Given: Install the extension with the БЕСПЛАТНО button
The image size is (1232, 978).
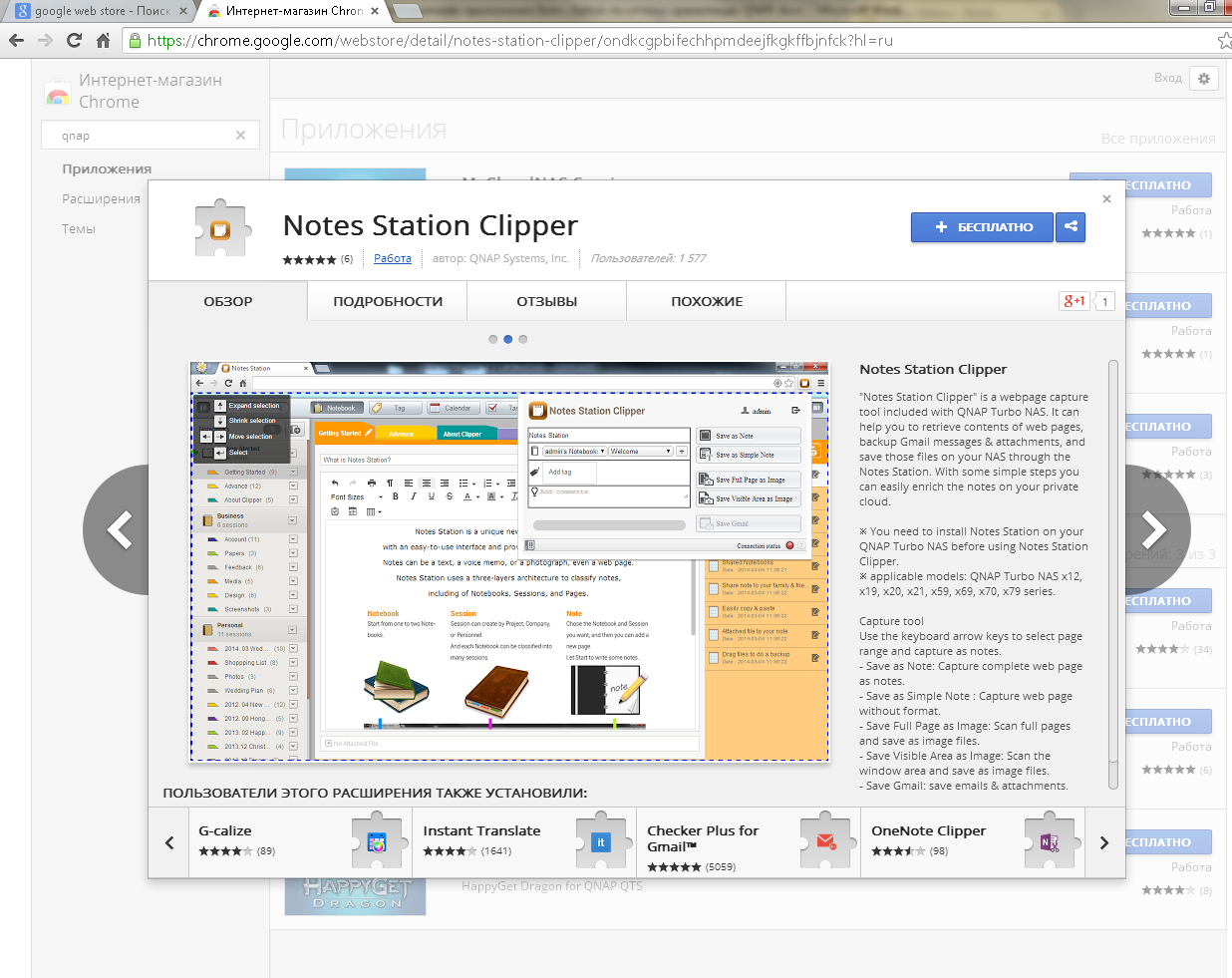Looking at the screenshot, I should (x=982, y=226).
